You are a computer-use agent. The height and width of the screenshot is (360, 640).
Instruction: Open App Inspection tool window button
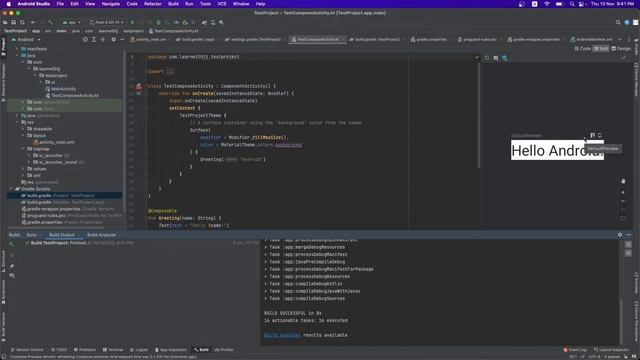coord(171,350)
